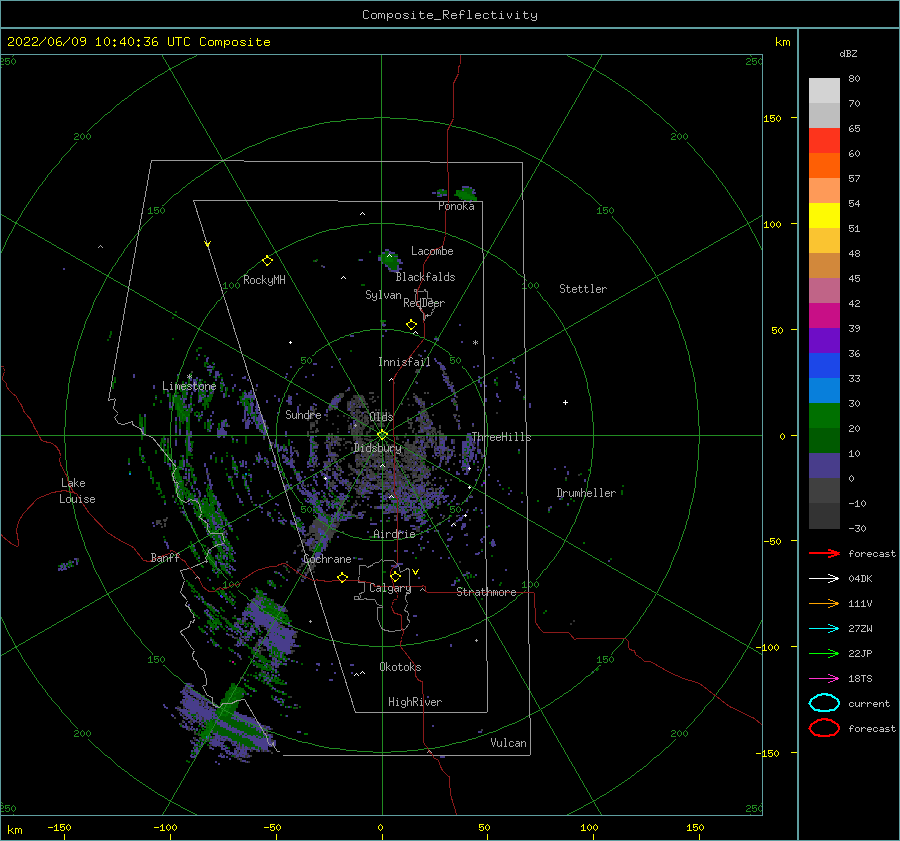The image size is (900, 841).
Task: Click the red forecast arrow in the legend
Action: point(824,553)
